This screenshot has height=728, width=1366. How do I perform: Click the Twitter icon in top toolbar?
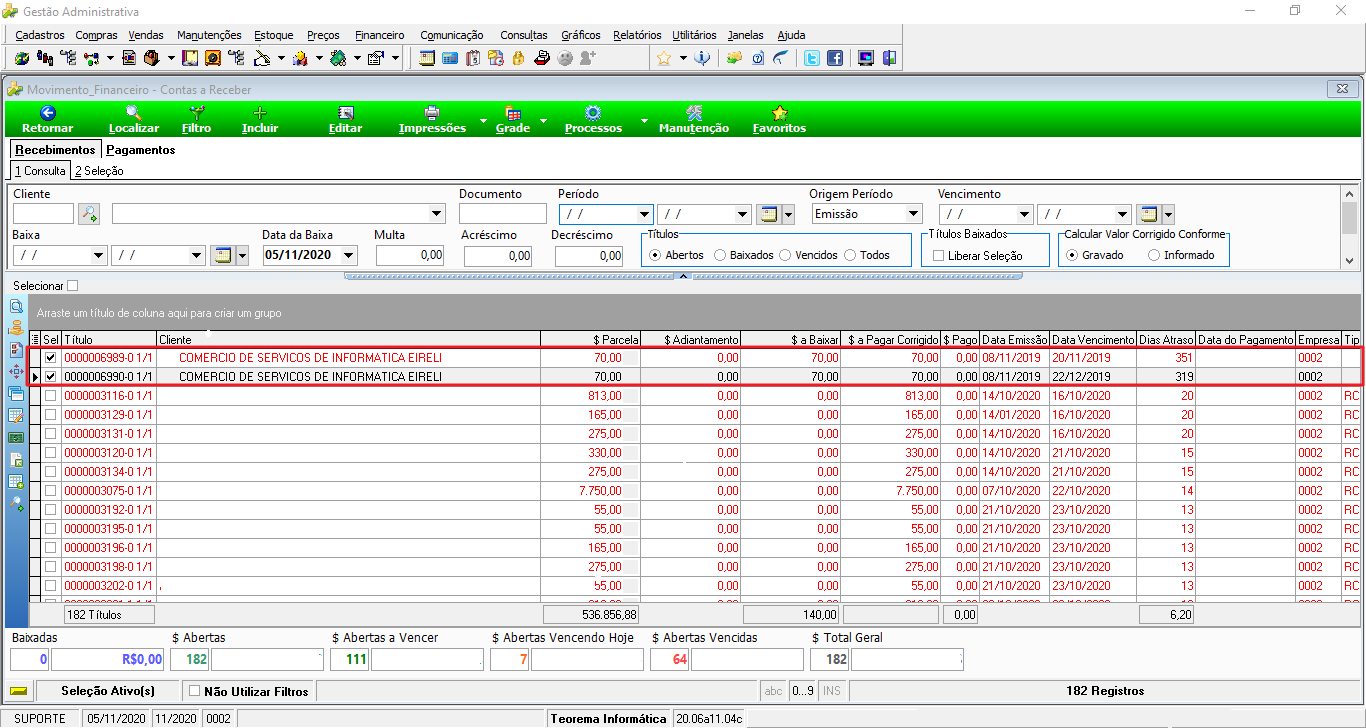click(813, 58)
